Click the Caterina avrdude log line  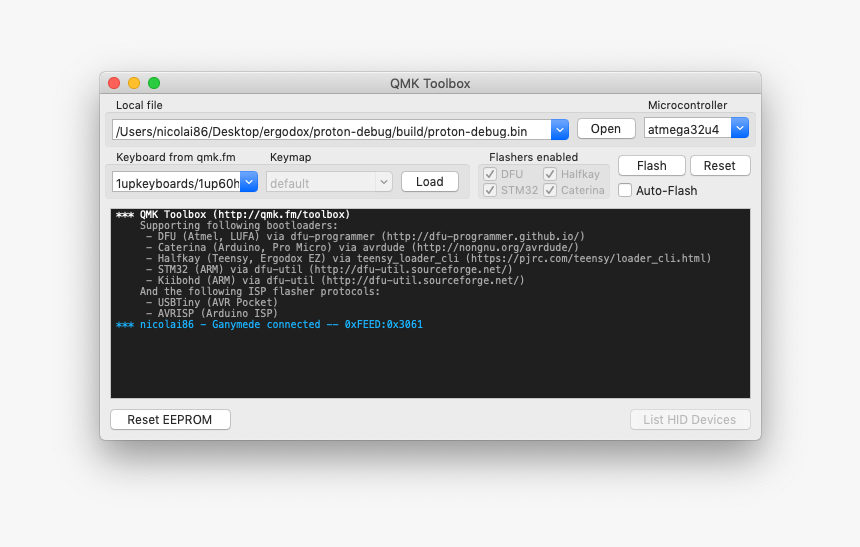click(362, 247)
